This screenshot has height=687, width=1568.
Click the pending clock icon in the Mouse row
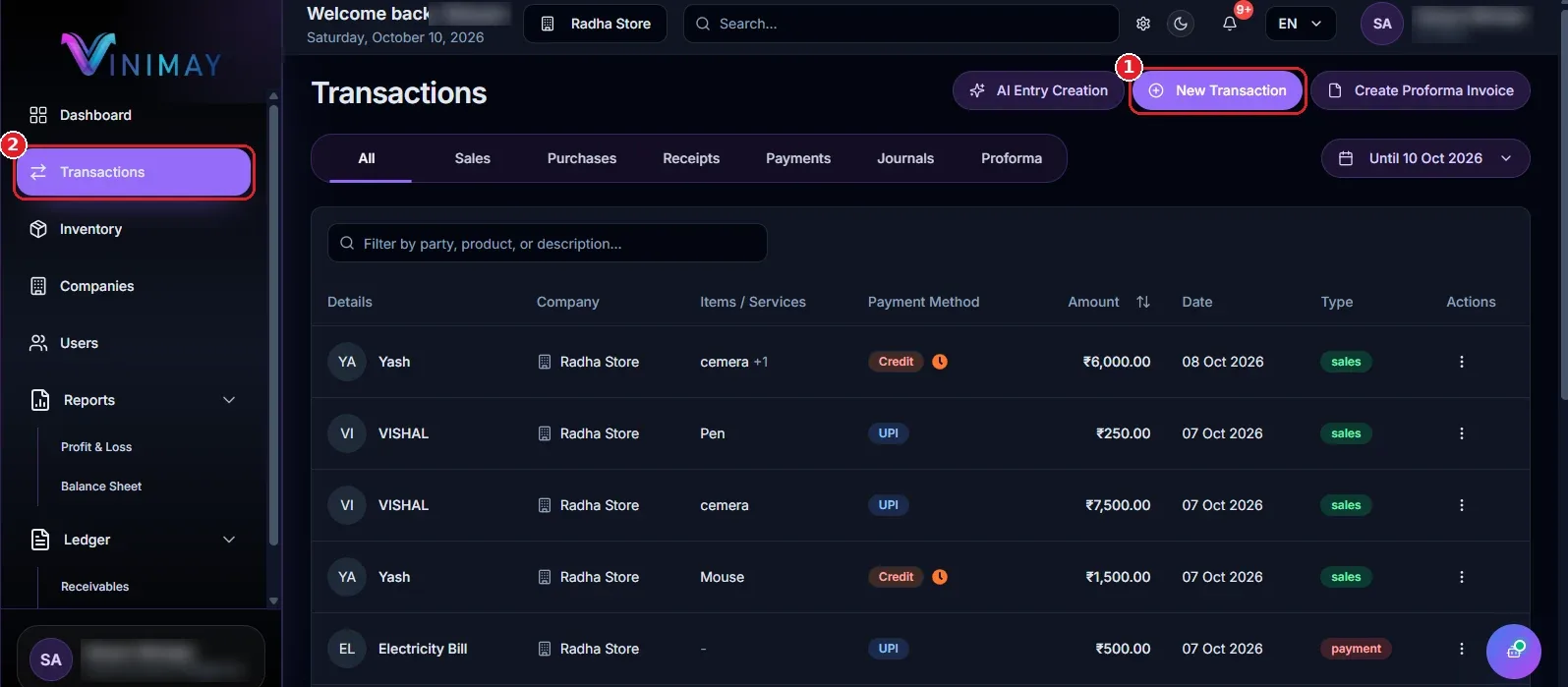pyautogui.click(x=940, y=577)
